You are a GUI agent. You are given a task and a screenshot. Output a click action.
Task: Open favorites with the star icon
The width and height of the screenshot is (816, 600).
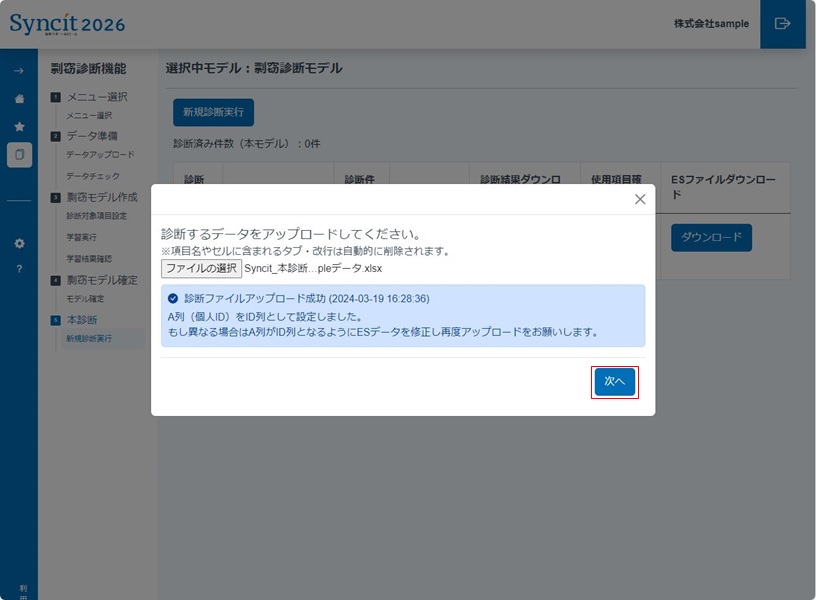coord(18,127)
